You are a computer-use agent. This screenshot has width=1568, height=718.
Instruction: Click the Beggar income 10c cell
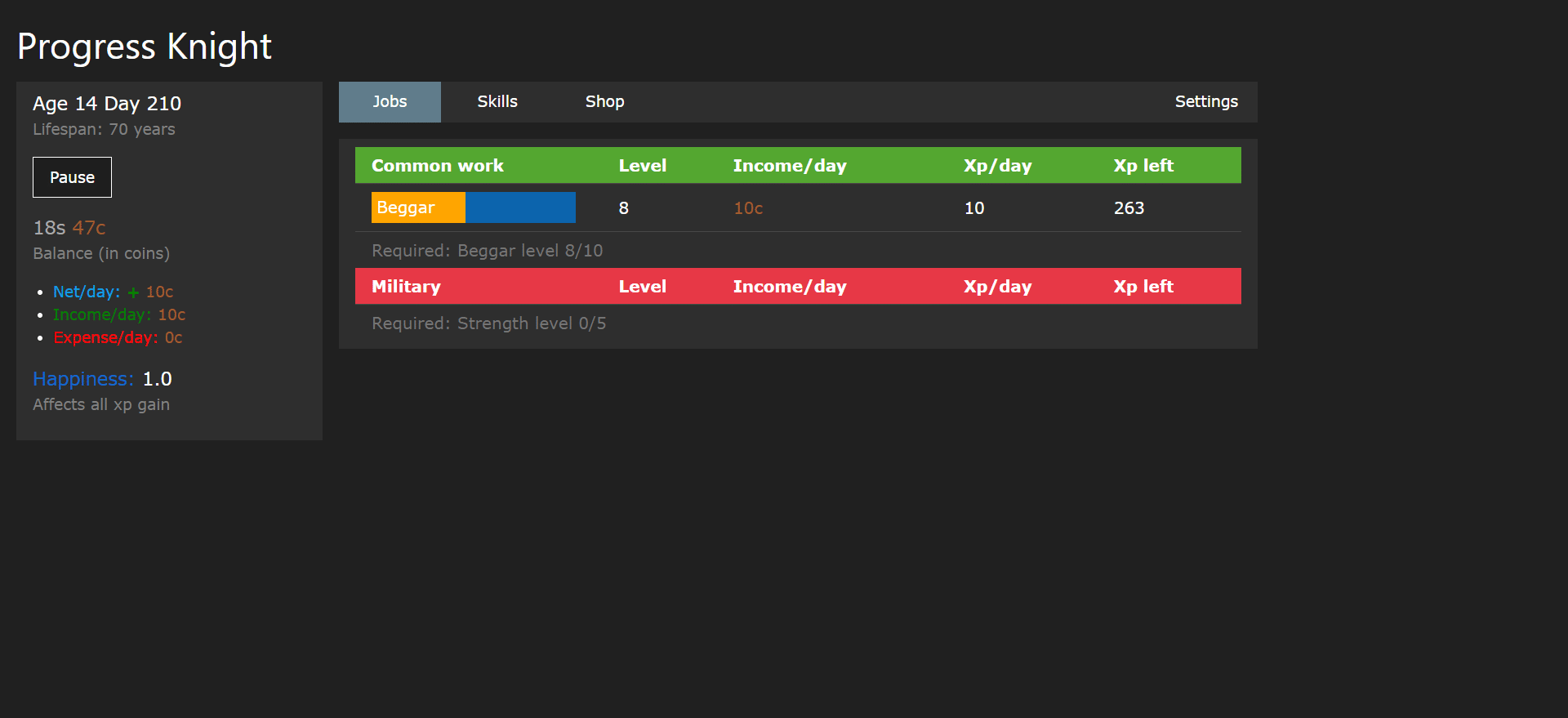click(748, 208)
